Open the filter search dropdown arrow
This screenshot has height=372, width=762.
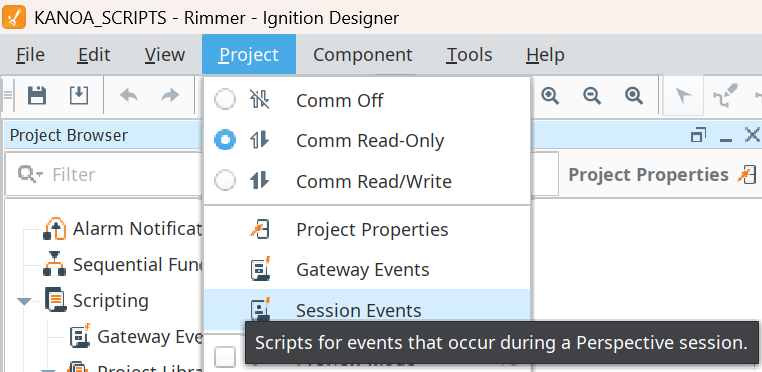click(x=39, y=175)
